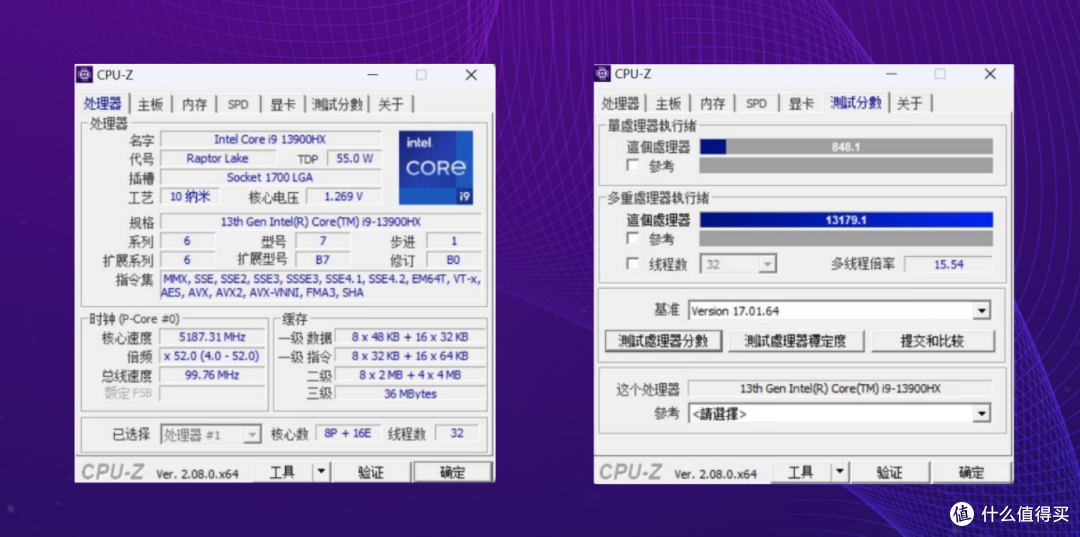The image size is (1080, 537).
Task: Click the multi-thread score bar 13179.1
Action: coord(847,220)
